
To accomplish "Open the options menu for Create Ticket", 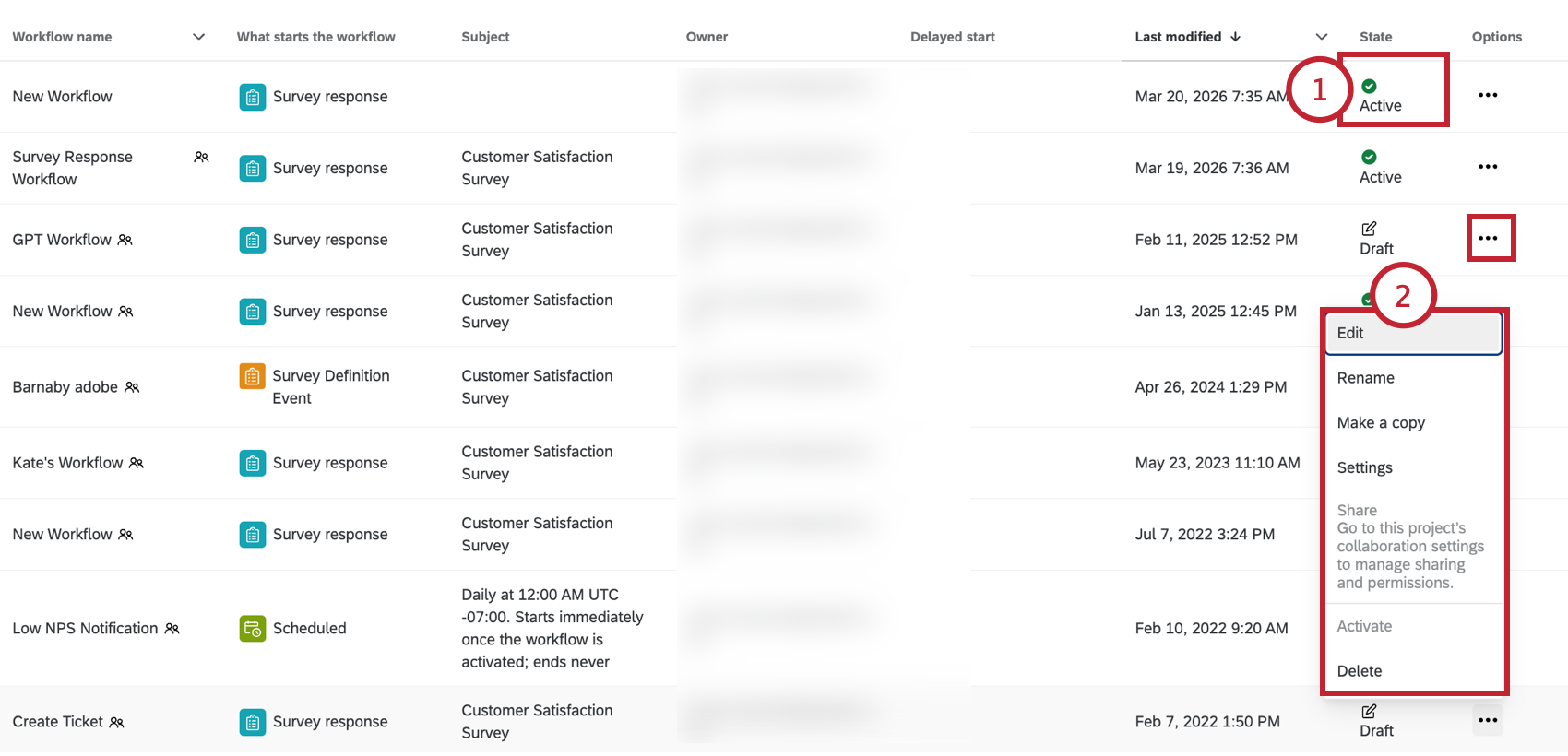I will [x=1487, y=720].
